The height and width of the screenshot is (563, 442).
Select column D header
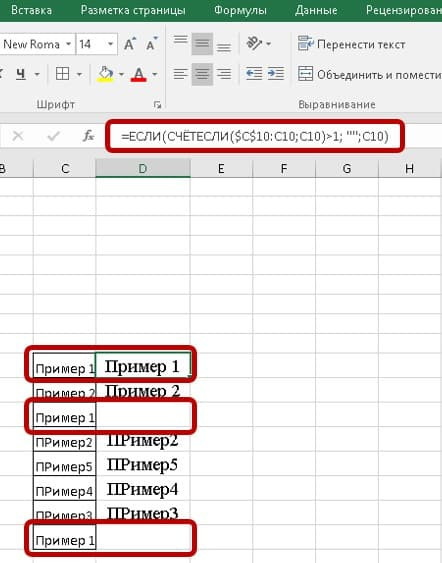(x=143, y=168)
